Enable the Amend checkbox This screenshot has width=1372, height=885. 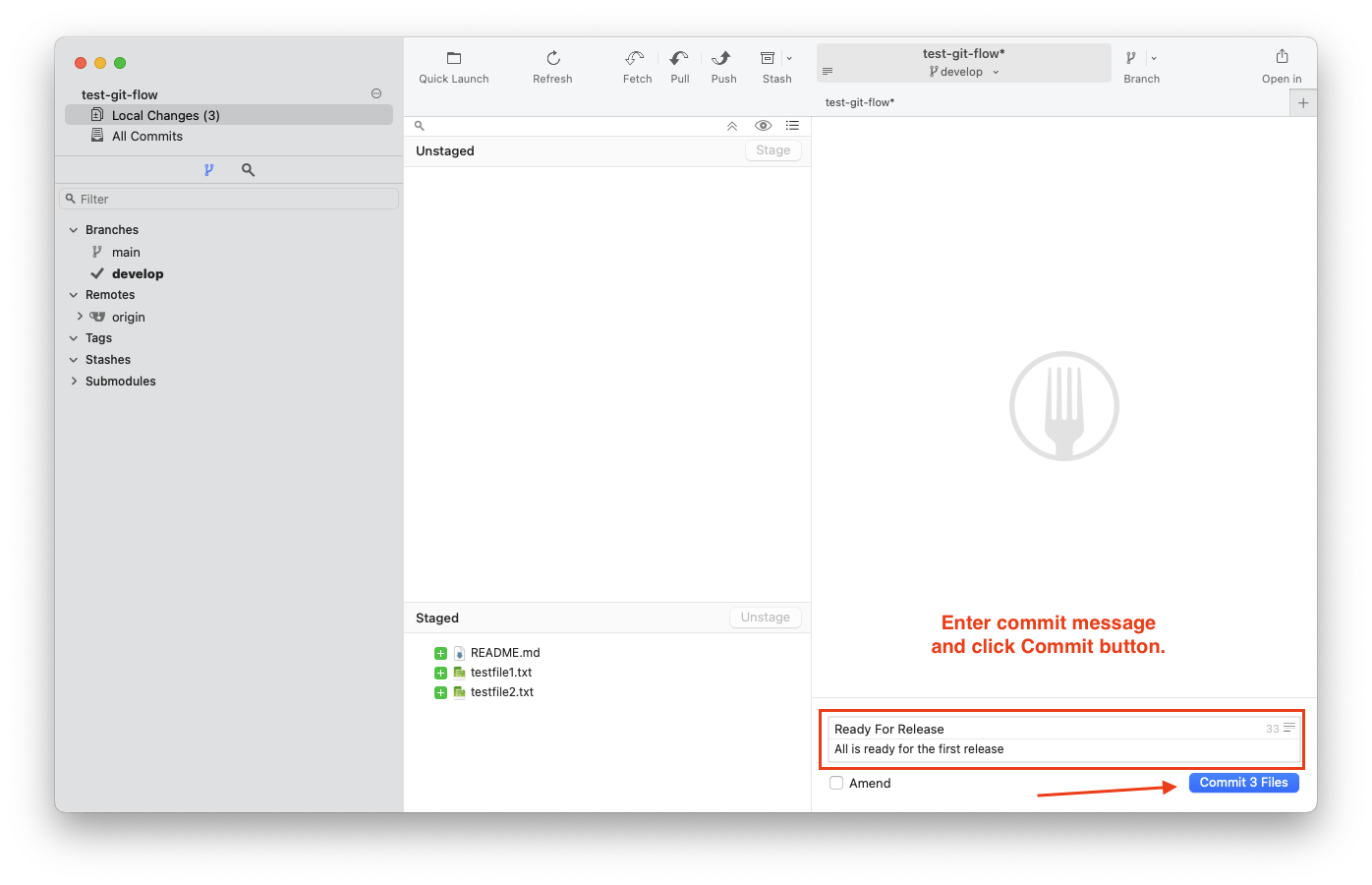tap(836, 783)
